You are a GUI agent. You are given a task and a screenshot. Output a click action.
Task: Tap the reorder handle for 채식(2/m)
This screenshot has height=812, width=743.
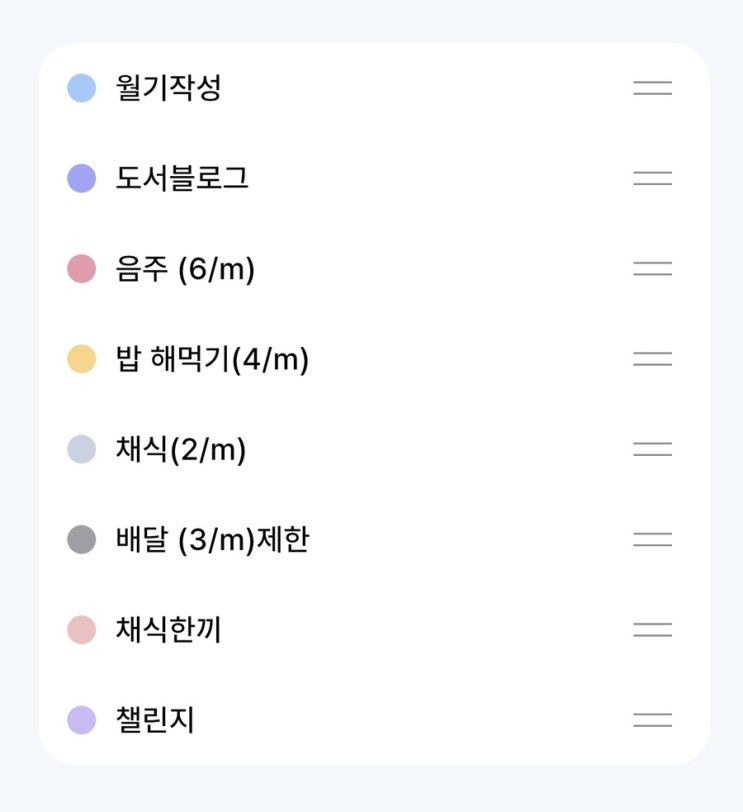coord(652,449)
